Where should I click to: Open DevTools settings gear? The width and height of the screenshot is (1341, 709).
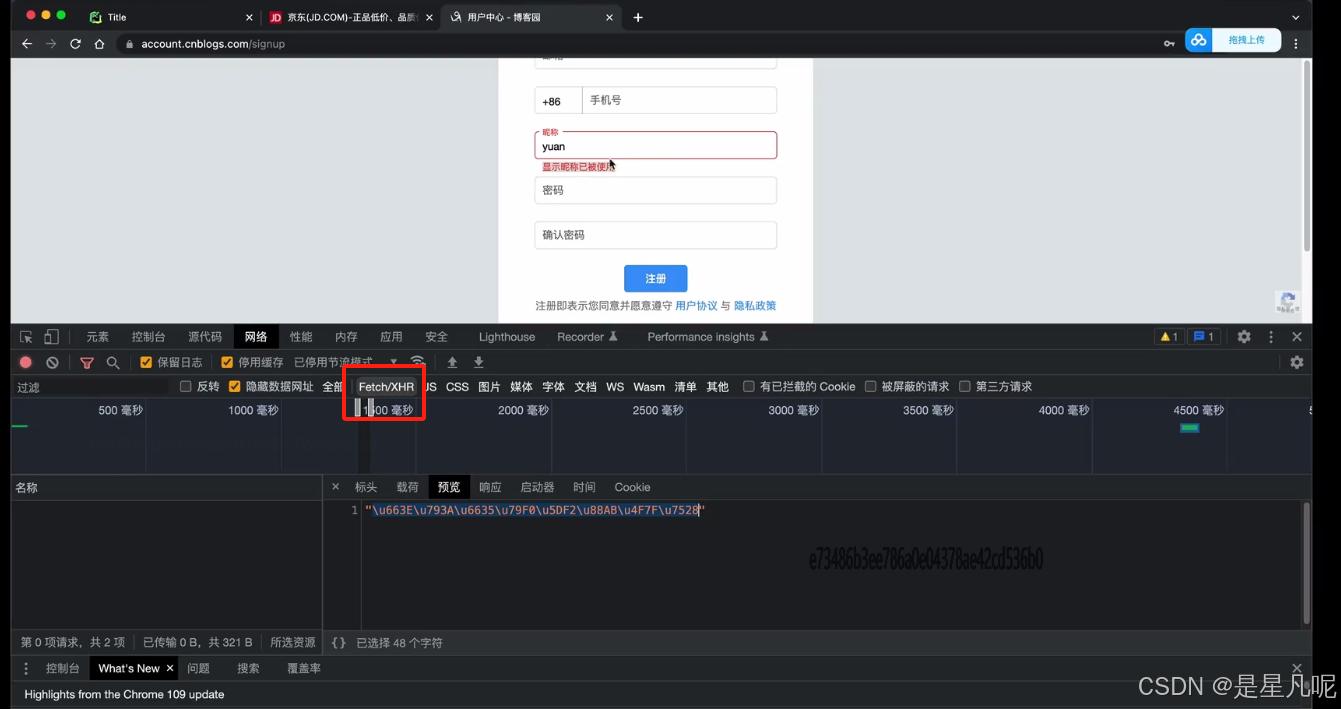coord(1244,337)
